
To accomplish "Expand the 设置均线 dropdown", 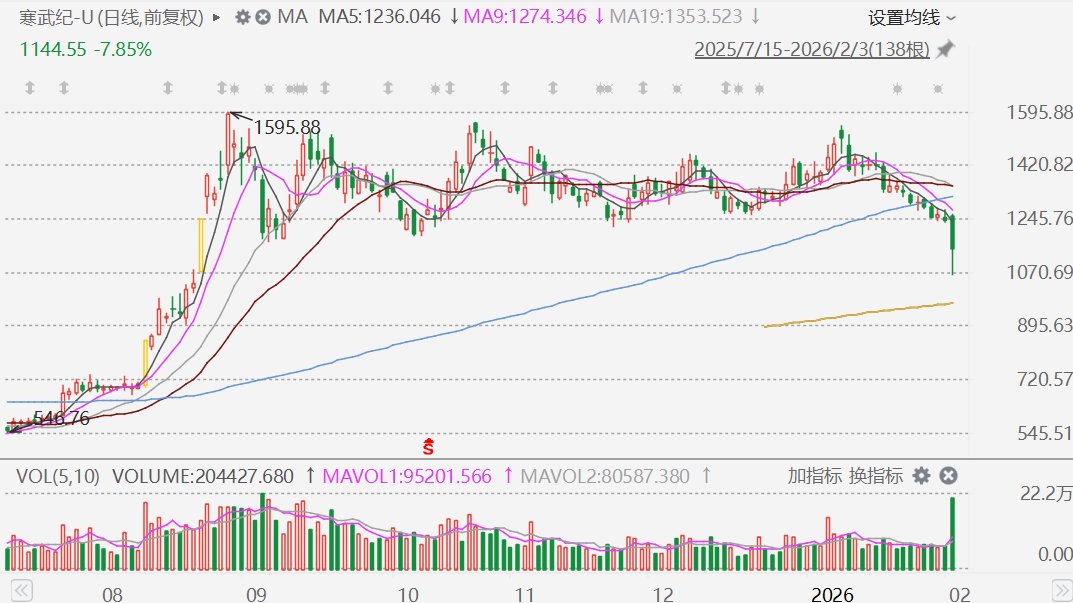I will point(911,17).
